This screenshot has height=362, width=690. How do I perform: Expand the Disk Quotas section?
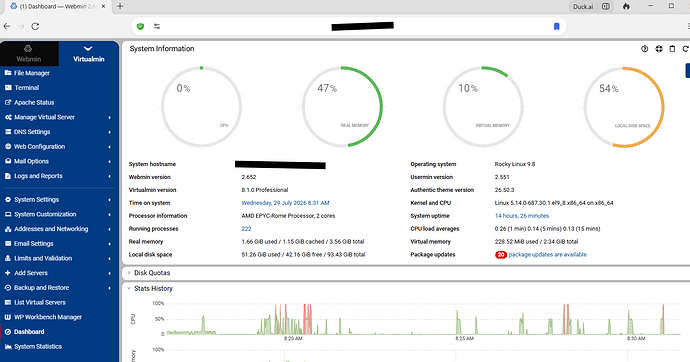pyautogui.click(x=152, y=273)
